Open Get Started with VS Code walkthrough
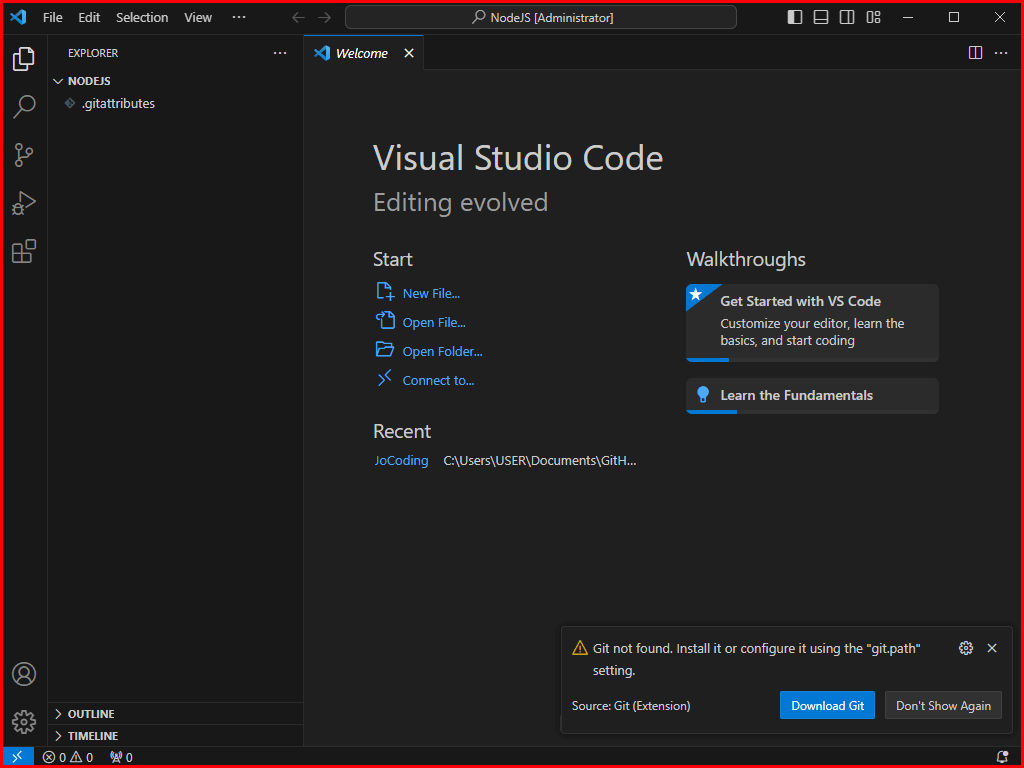 812,322
